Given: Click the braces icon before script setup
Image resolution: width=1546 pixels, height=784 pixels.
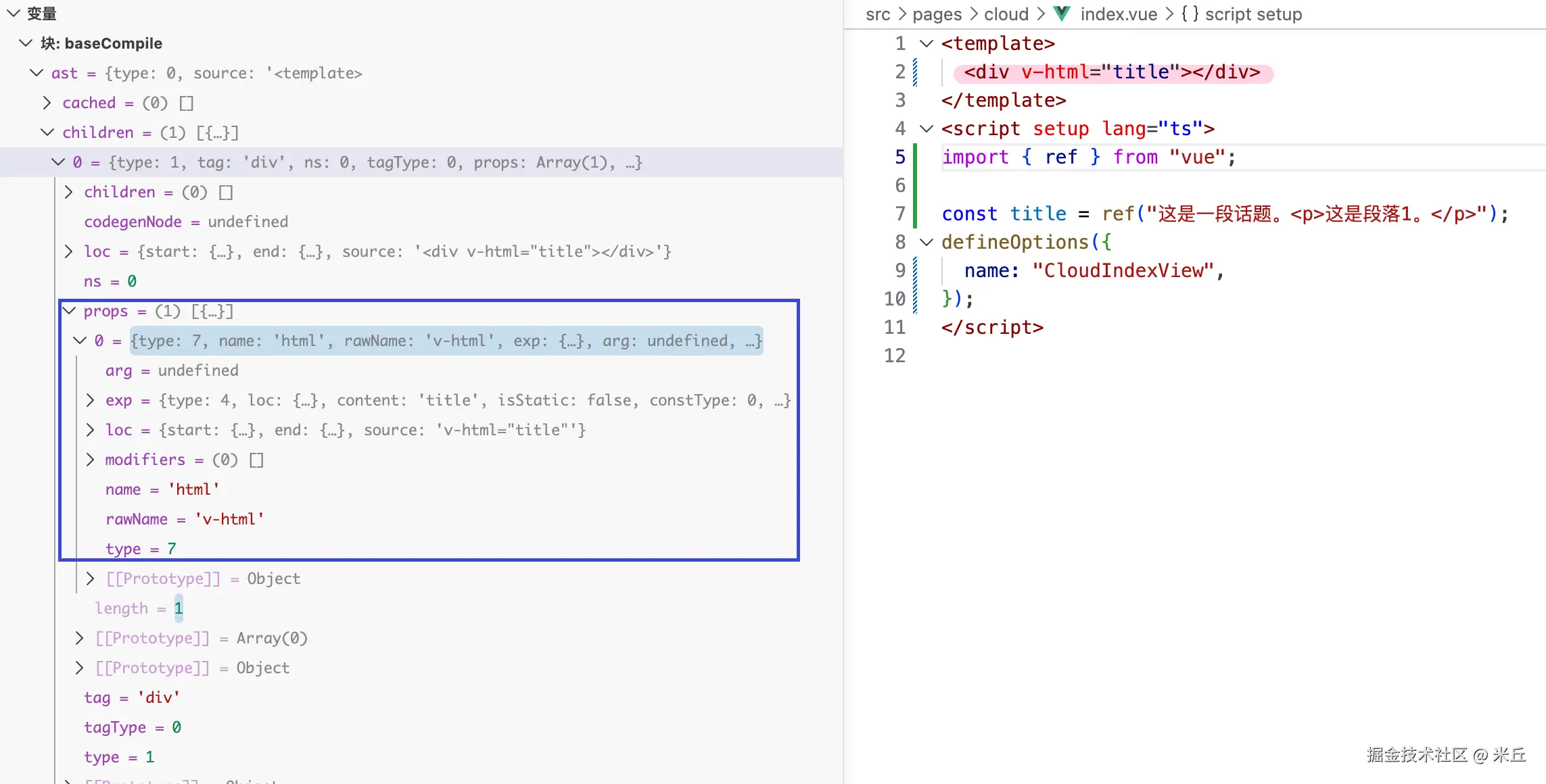Looking at the screenshot, I should pos(1190,14).
